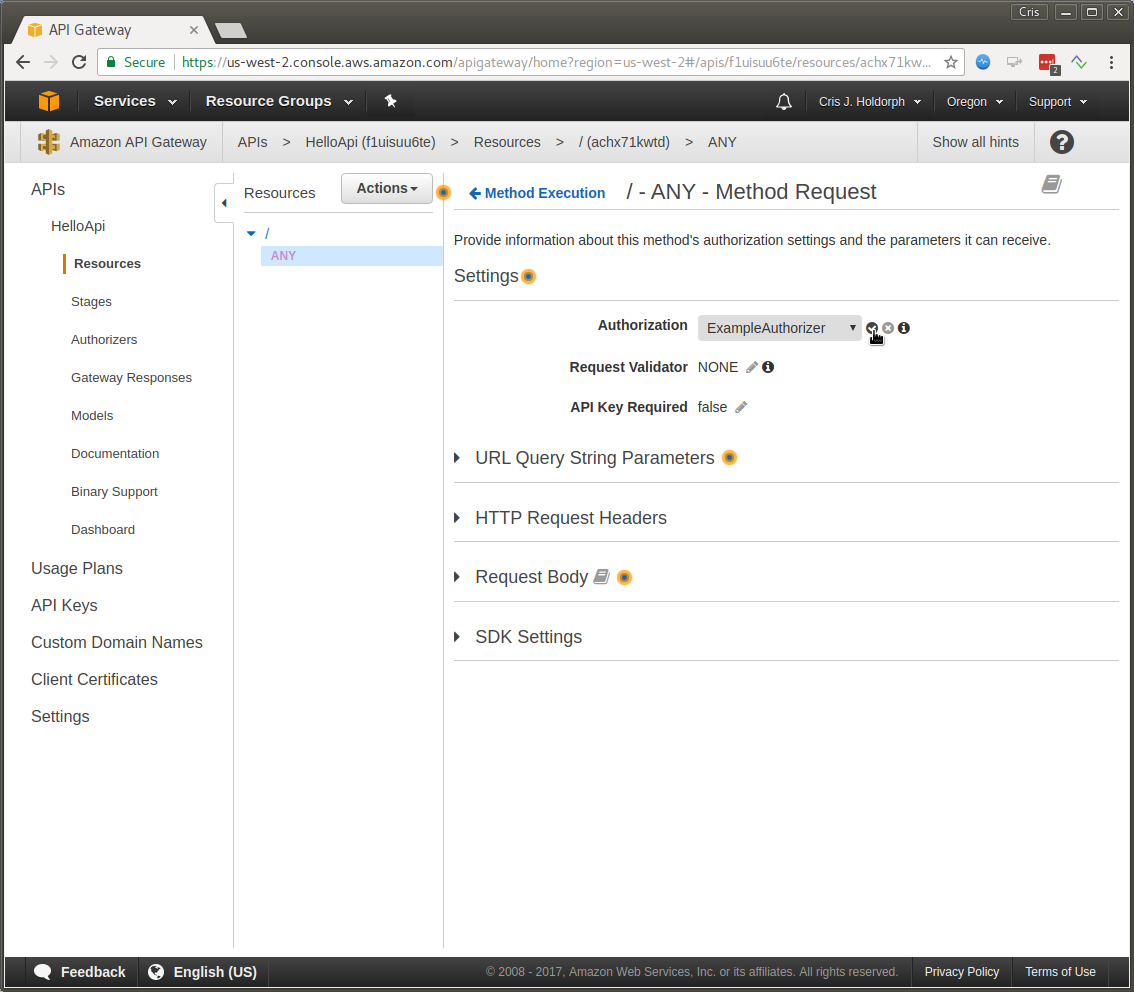1134x992 pixels.
Task: Open Services dropdown menu
Action: pyautogui.click(x=135, y=101)
